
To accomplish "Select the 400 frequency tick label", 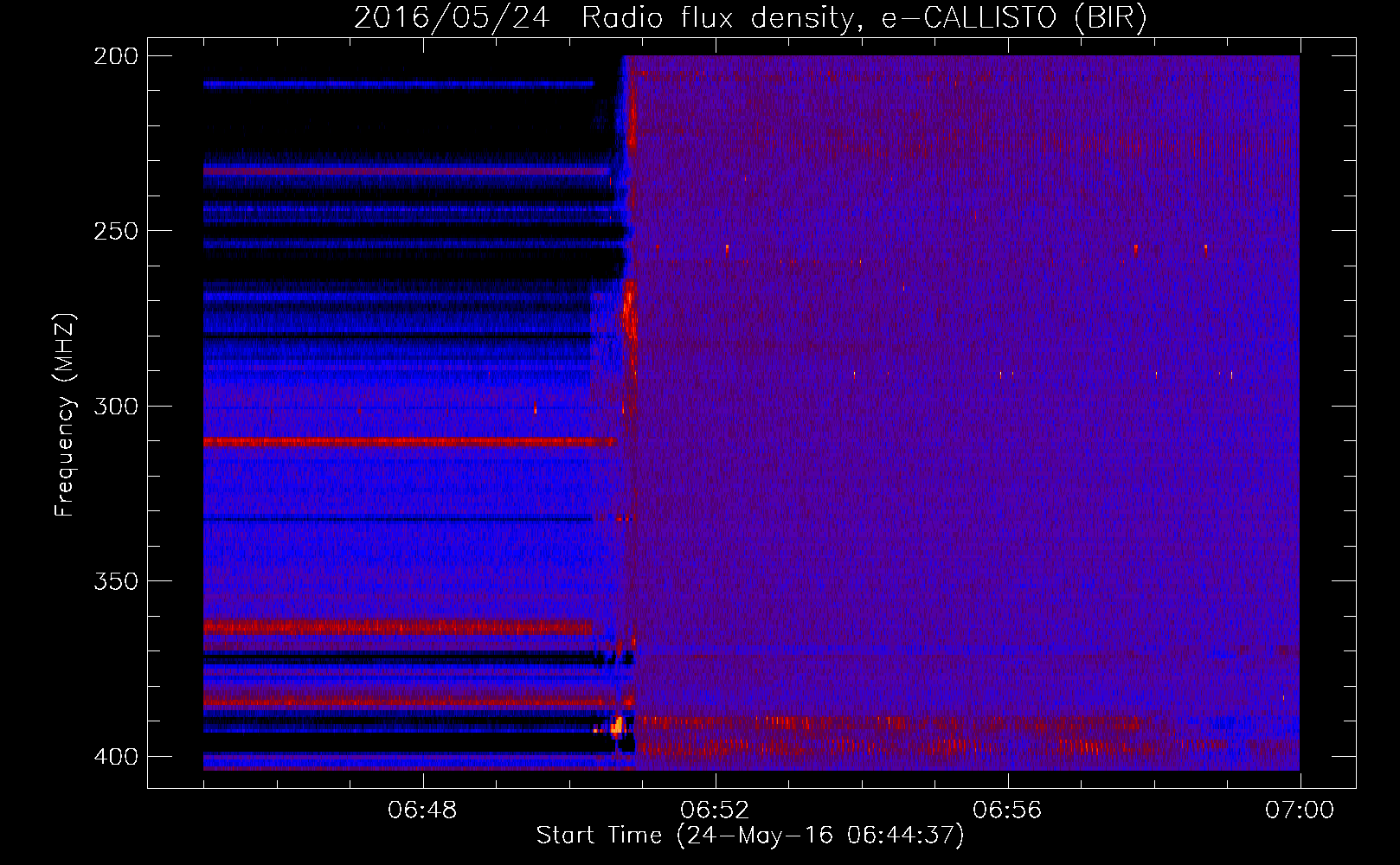I will pyautogui.click(x=116, y=757).
